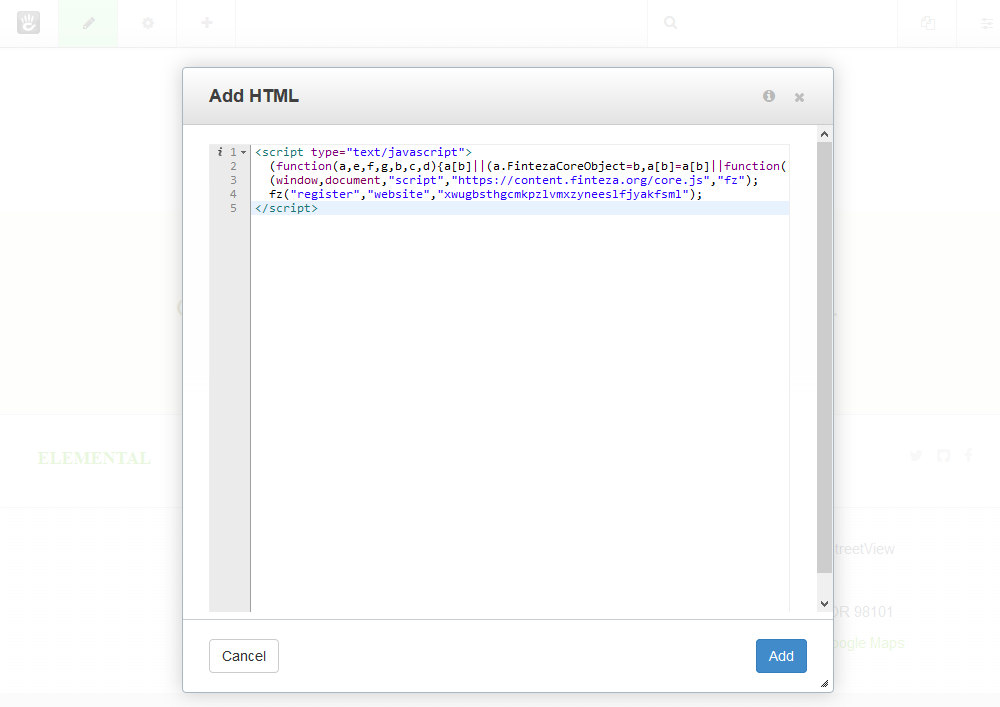Toggle the pencil edit mode icon

88,23
